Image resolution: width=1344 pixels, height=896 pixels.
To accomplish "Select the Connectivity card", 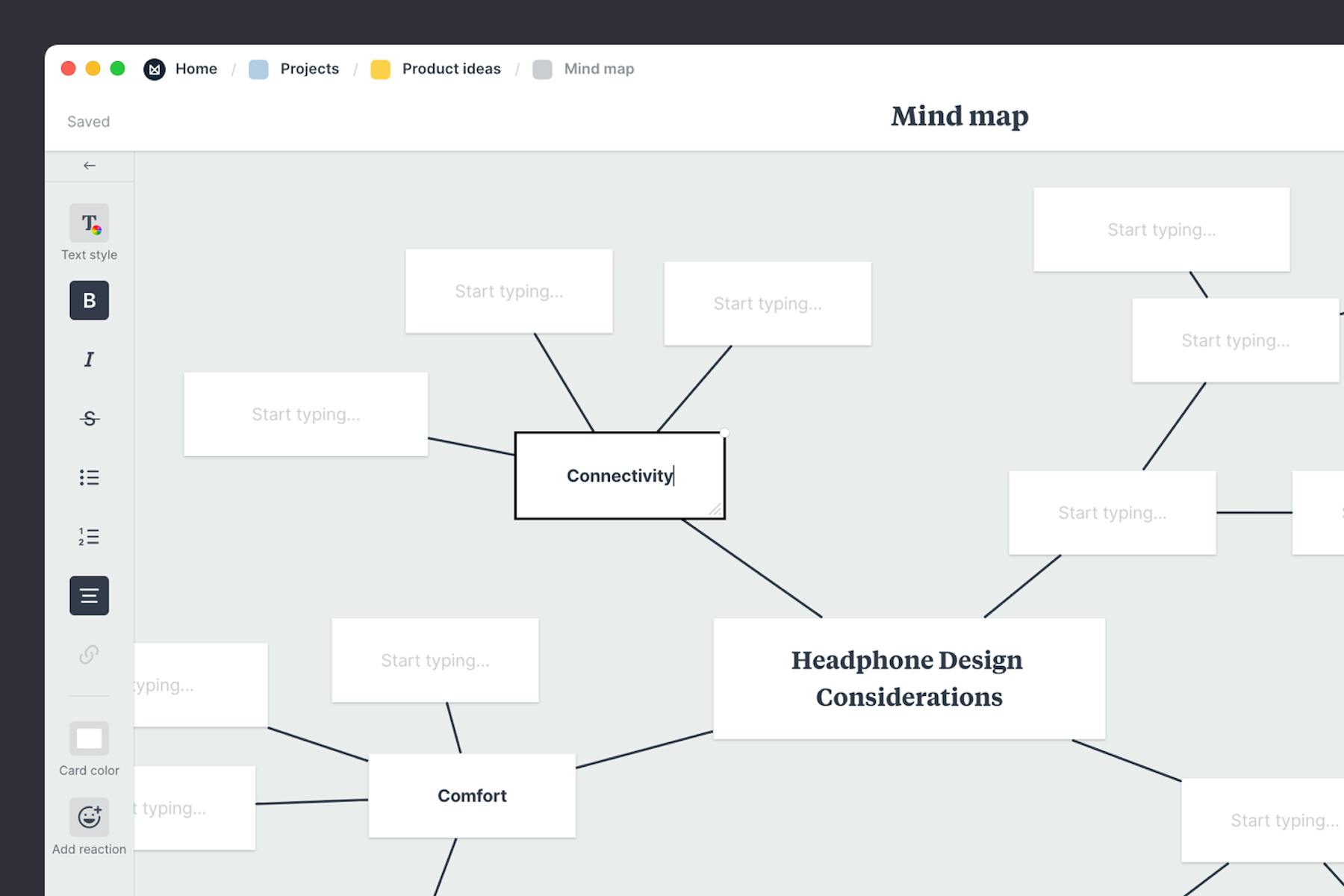I will [619, 475].
